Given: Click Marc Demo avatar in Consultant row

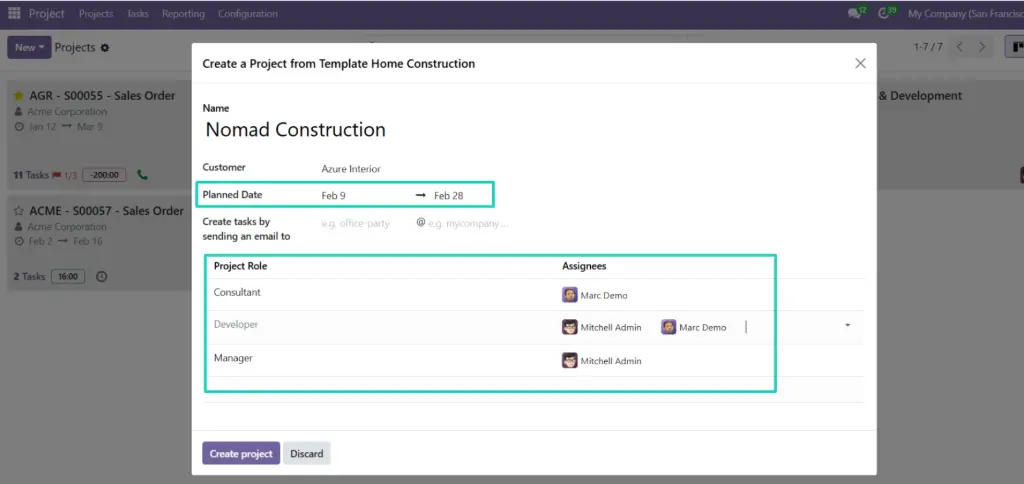Looking at the screenshot, I should [569, 295].
